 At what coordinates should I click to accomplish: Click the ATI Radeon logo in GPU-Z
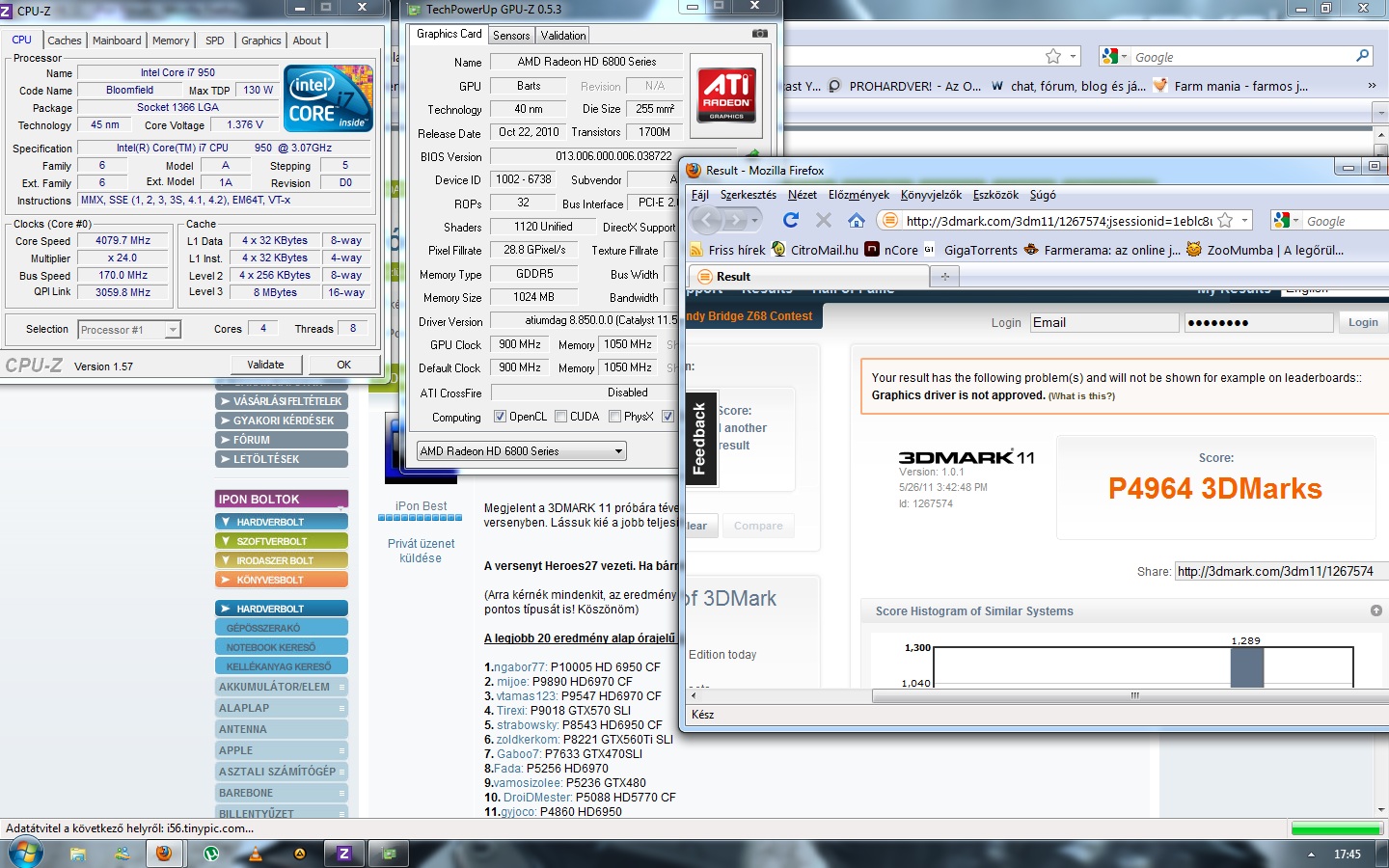[x=726, y=95]
